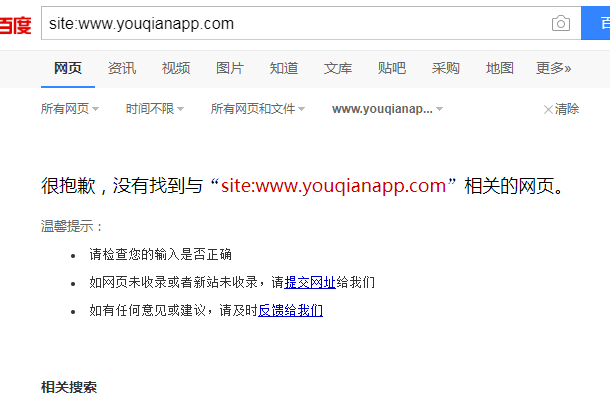Screen dimensions: 610x398
Task: Open the 提交网址 link
Action: [x=310, y=282]
